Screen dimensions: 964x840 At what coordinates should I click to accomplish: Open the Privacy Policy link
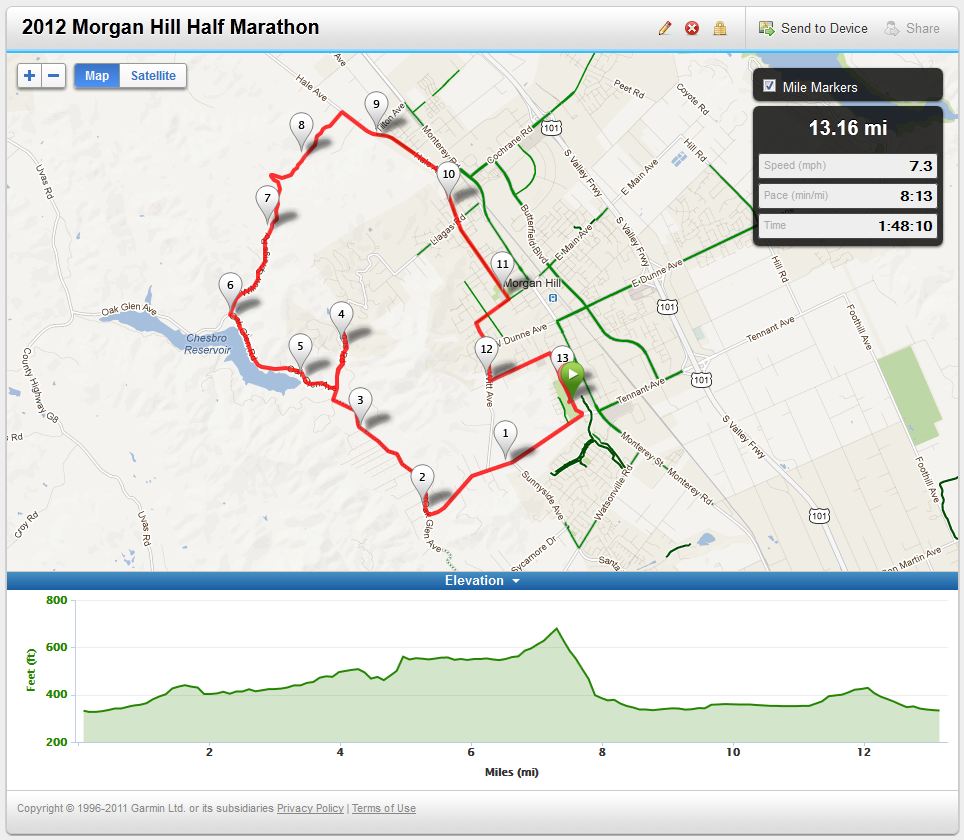(310, 808)
